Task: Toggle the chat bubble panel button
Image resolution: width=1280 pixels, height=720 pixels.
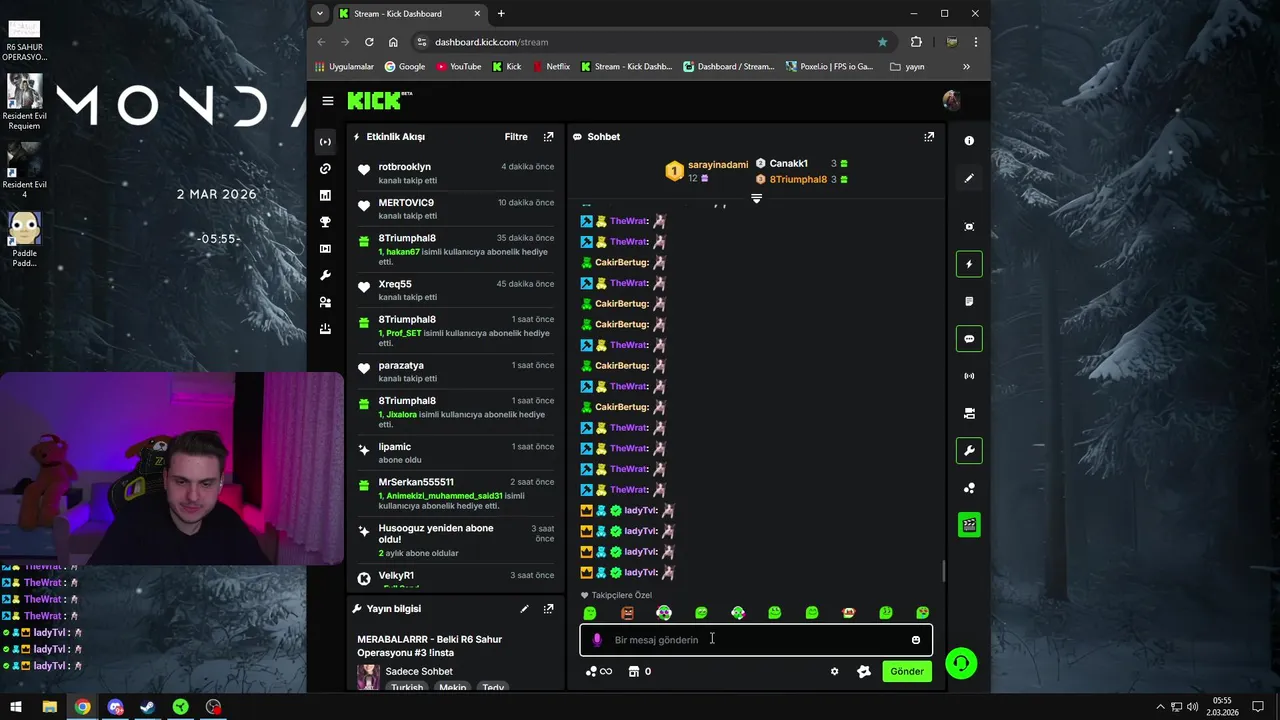Action: (x=969, y=339)
